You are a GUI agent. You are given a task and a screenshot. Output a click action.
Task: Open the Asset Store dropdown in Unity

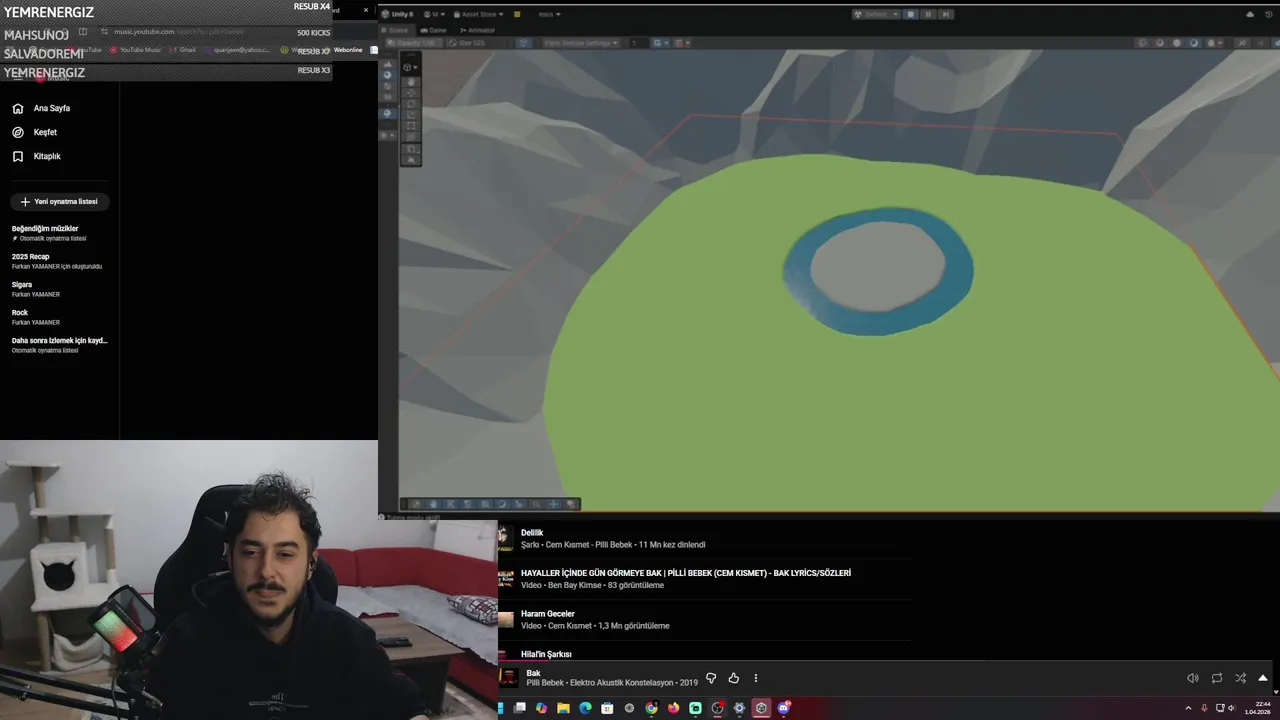(x=479, y=14)
